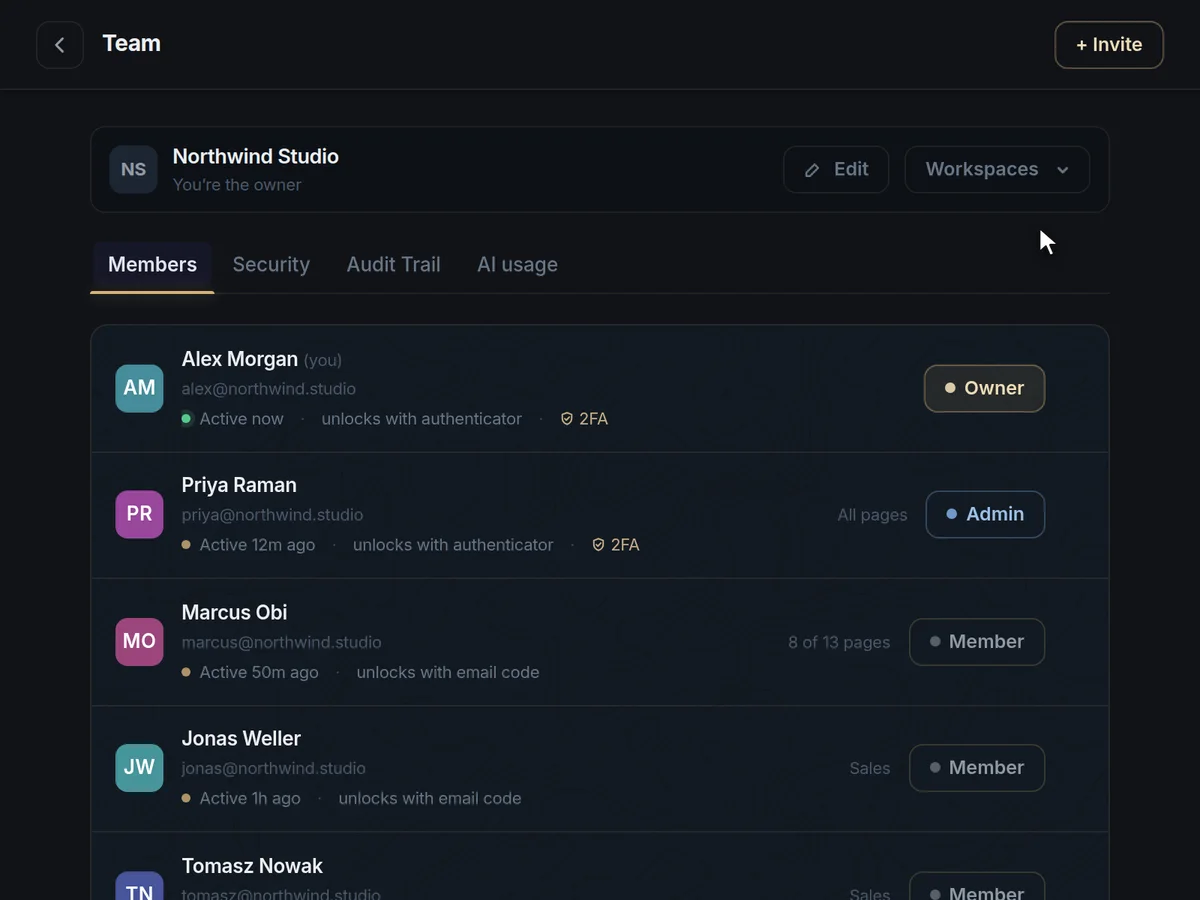Screen dimensions: 1200x900
Task: Click the Northwind Studio team name
Action: point(256,156)
